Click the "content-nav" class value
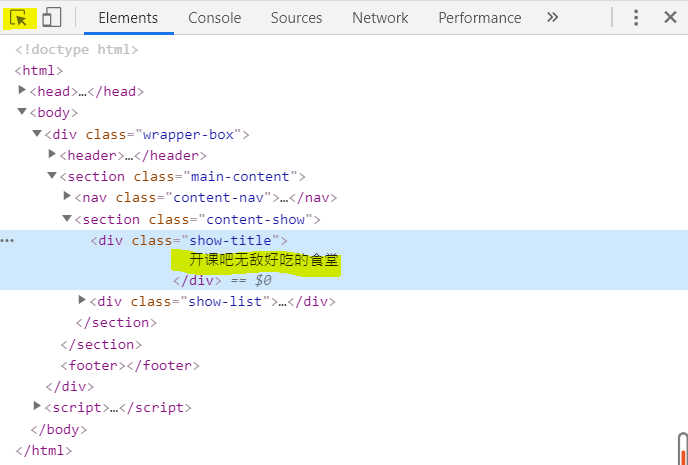The width and height of the screenshot is (688, 465). coord(219,198)
